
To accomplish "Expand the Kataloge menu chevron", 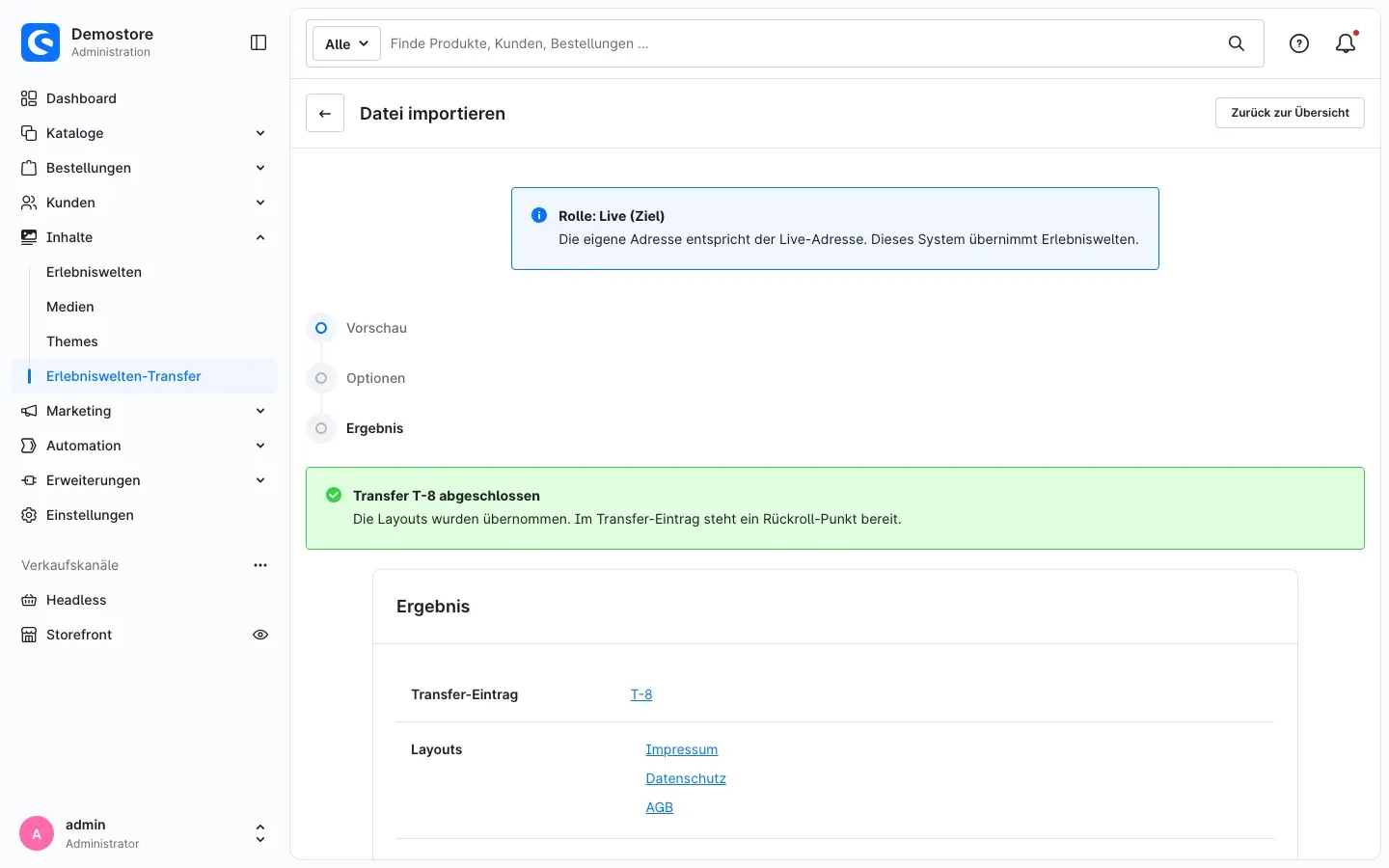I will tap(260, 133).
